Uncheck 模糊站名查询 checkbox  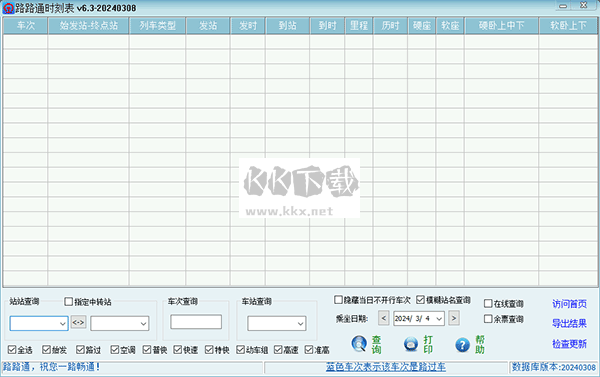tap(421, 300)
